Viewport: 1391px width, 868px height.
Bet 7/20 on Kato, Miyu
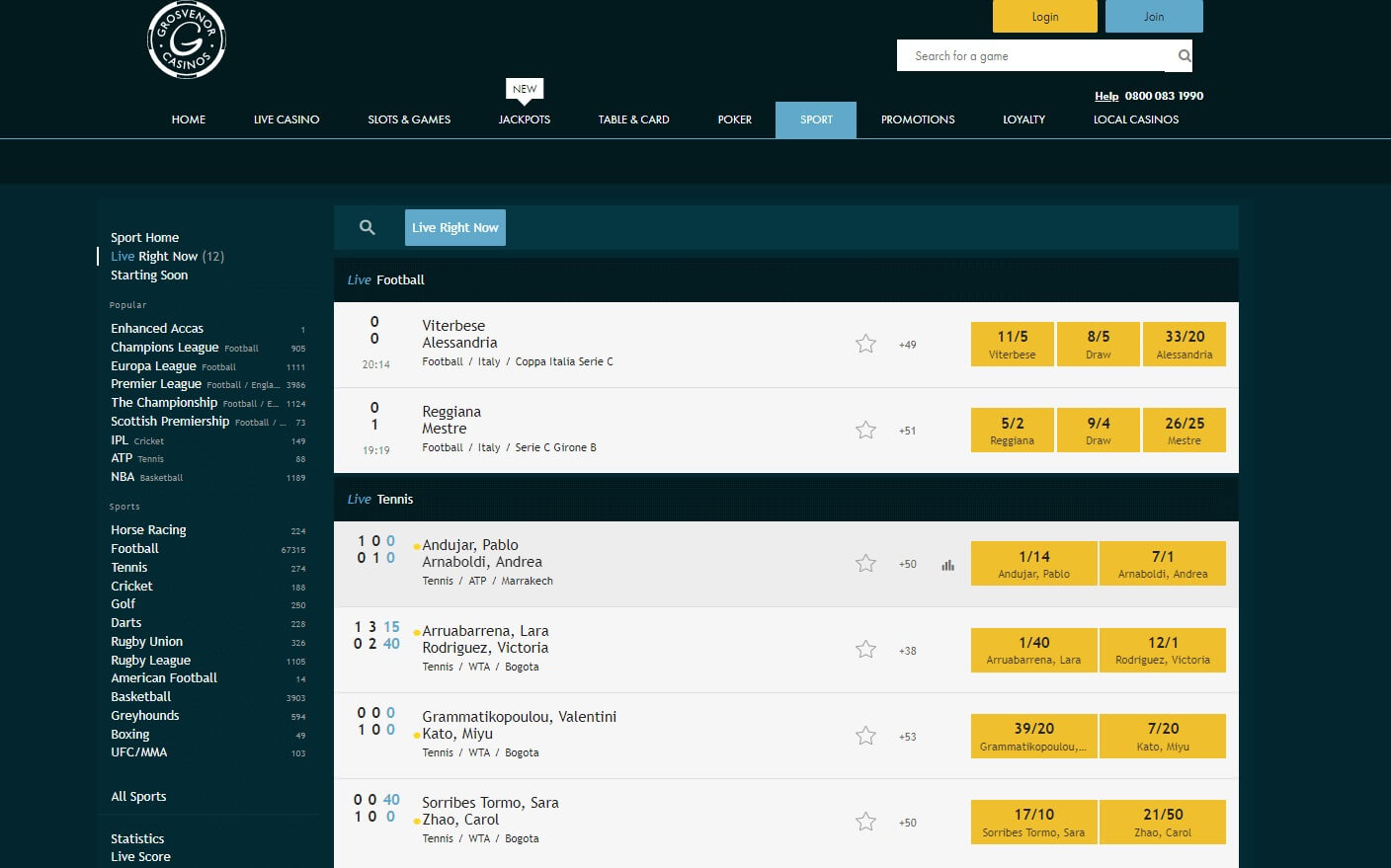click(x=1163, y=737)
